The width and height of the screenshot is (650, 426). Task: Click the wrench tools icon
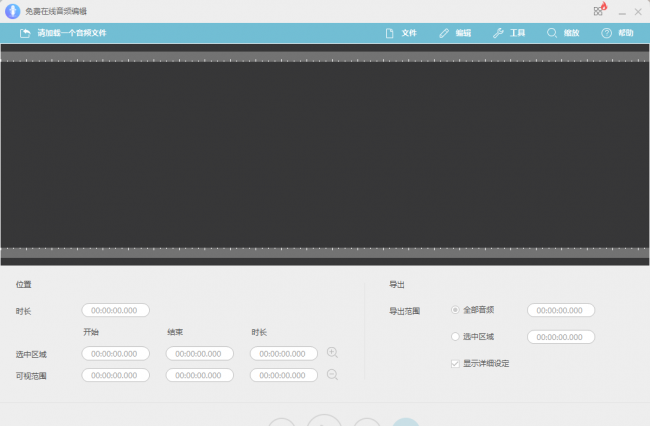pyautogui.click(x=498, y=33)
